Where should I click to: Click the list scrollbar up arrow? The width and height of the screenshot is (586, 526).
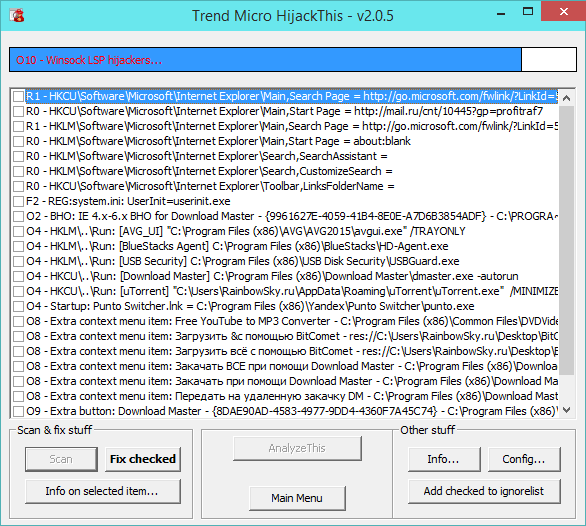pyautogui.click(x=566, y=98)
